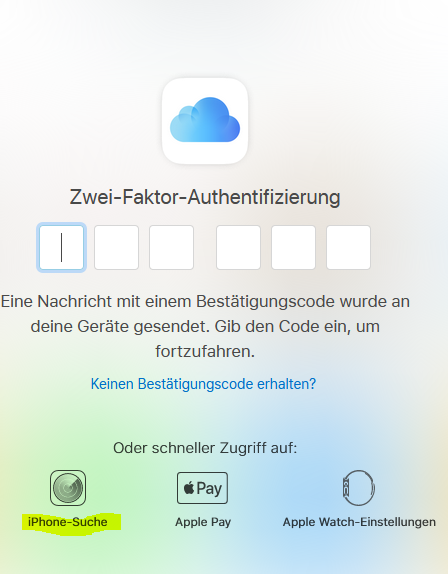Click the 'Eine Nachricht mit einem Bestätigungscode' paragraph
The width and height of the screenshot is (448, 574).
pos(205,327)
